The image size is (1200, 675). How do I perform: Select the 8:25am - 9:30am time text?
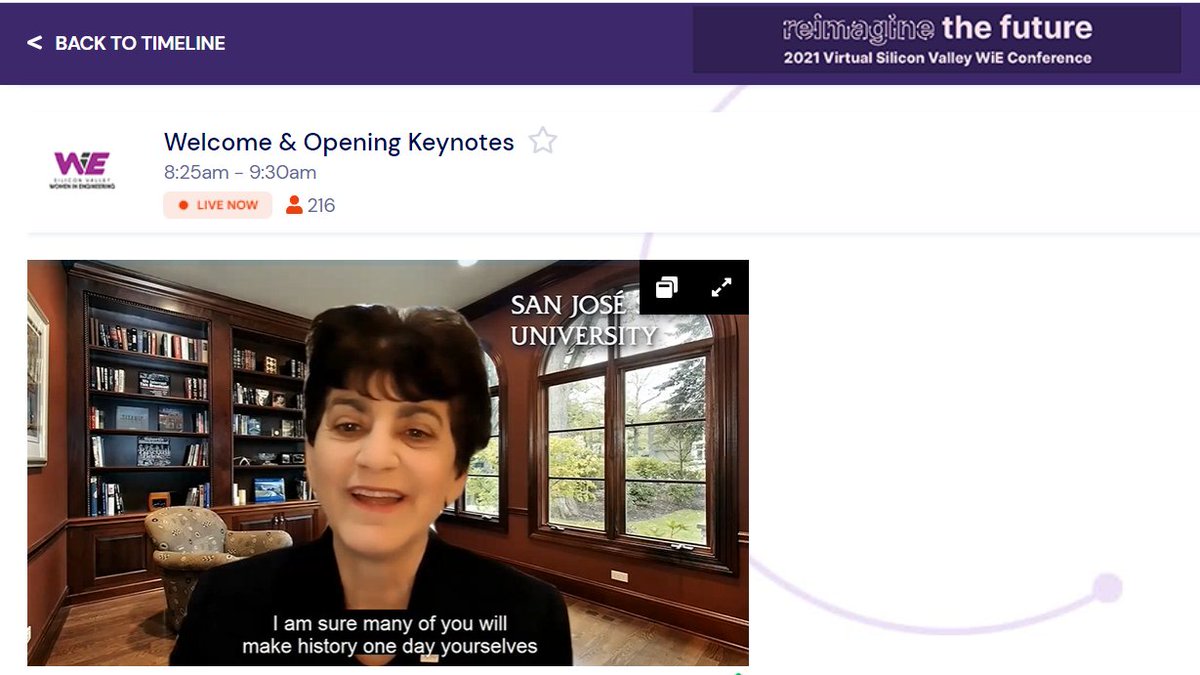[x=240, y=172]
